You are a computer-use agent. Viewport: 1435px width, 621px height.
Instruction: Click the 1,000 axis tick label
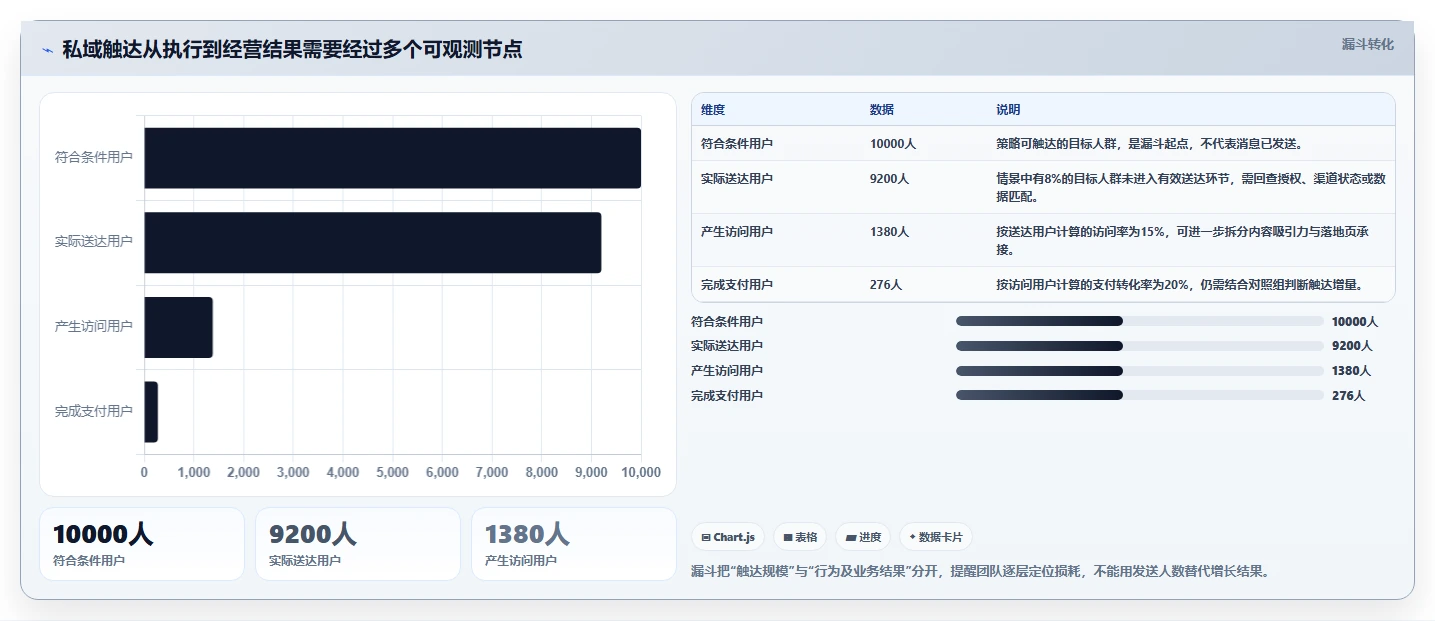coord(194,472)
